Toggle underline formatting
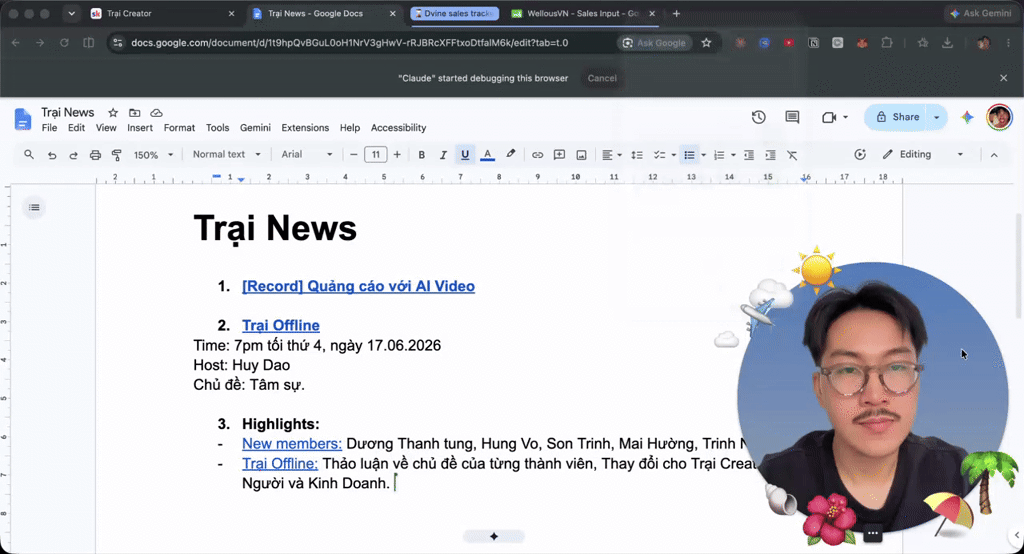Viewport: 1024px width, 554px height. pyautogui.click(x=465, y=155)
